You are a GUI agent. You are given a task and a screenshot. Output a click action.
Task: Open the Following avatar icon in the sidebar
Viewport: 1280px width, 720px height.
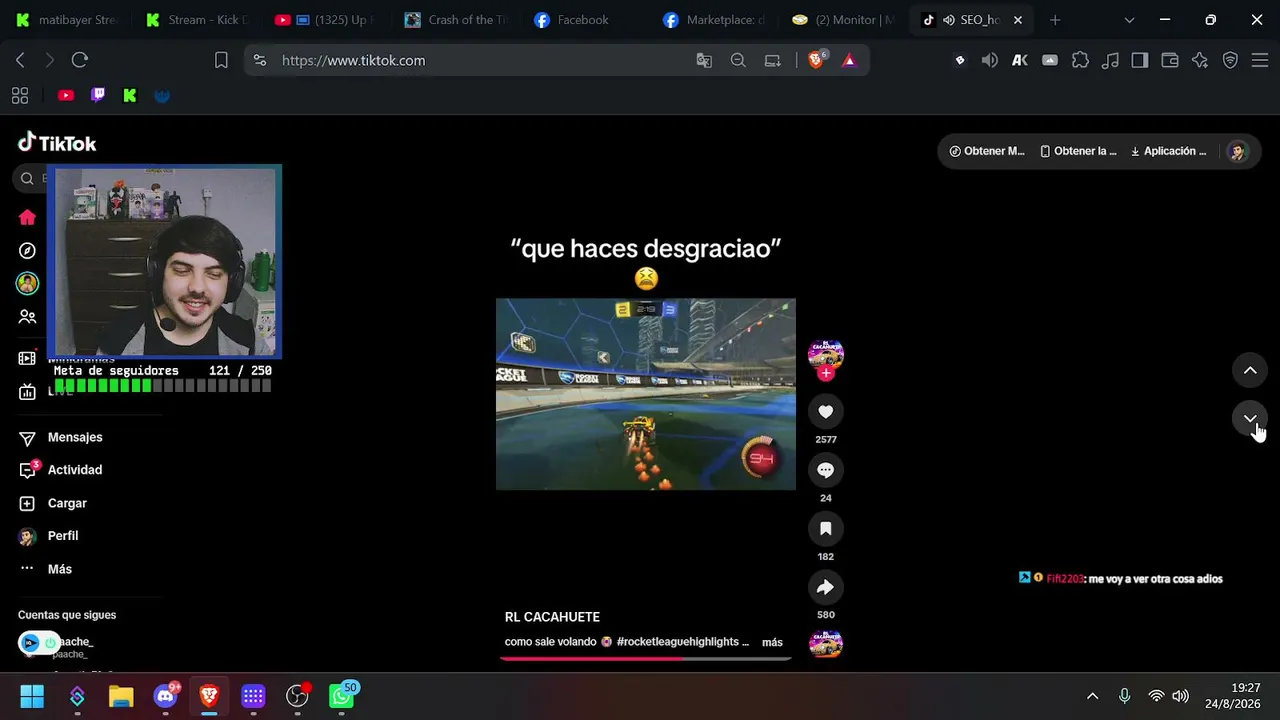[x=27, y=284]
